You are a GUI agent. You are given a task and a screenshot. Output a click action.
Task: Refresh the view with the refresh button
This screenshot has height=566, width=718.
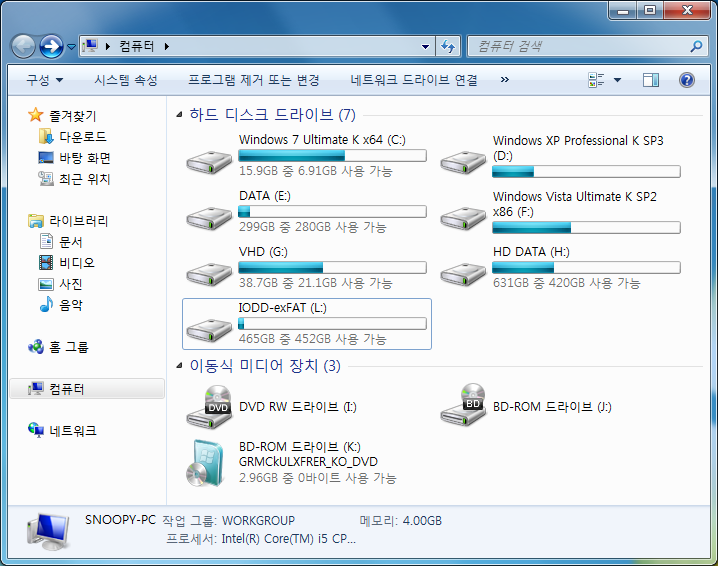(x=448, y=46)
